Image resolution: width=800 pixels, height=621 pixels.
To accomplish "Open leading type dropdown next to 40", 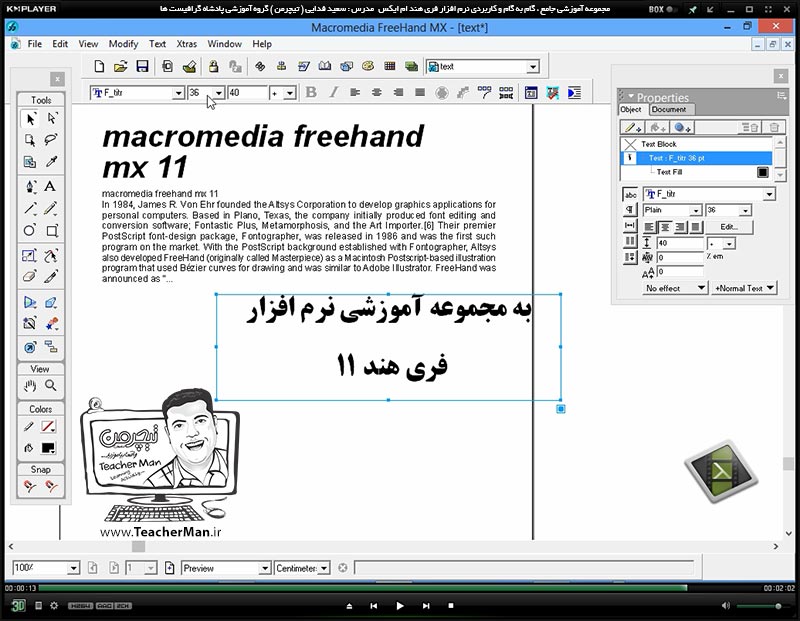I will (x=289, y=93).
